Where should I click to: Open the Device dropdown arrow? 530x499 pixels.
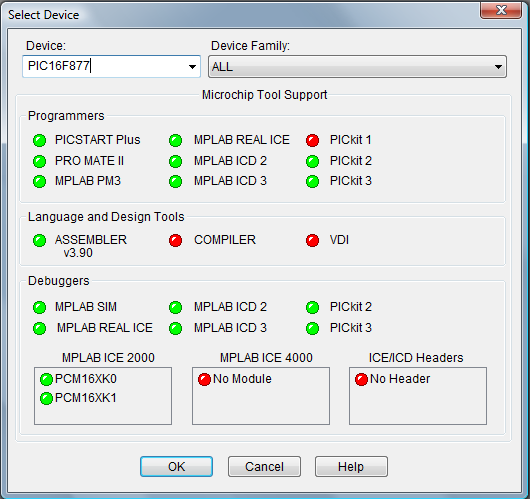point(192,67)
